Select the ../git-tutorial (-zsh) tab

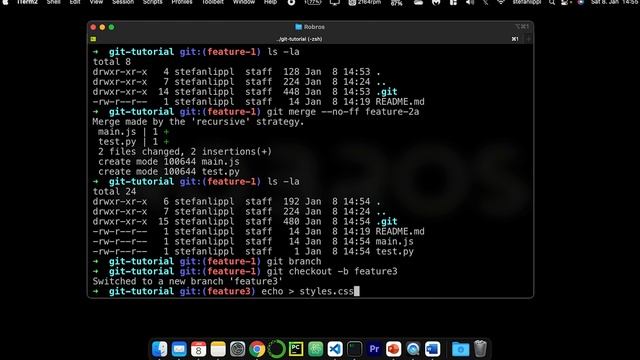(299, 39)
